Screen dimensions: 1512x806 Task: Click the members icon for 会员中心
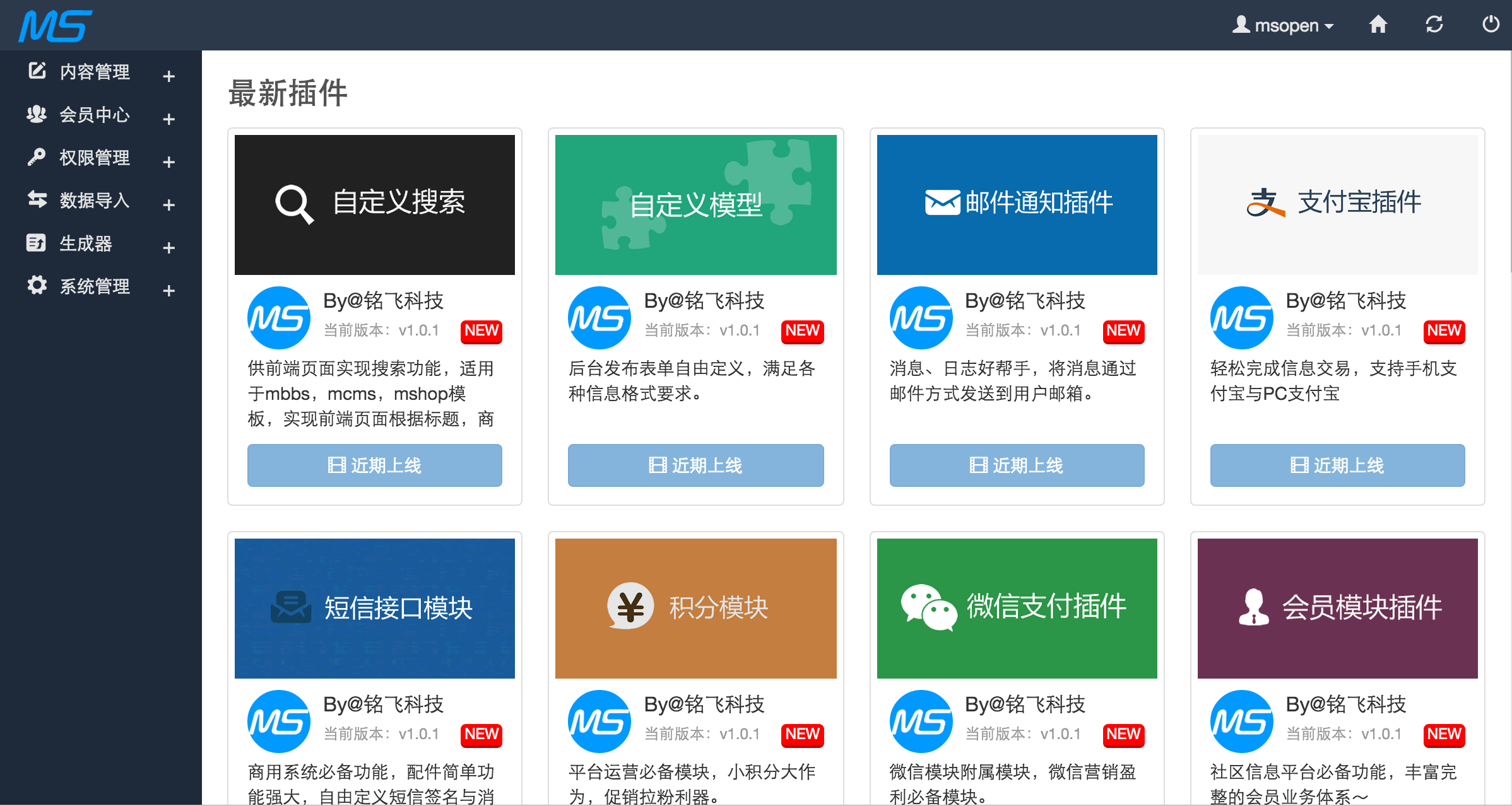coord(37,114)
